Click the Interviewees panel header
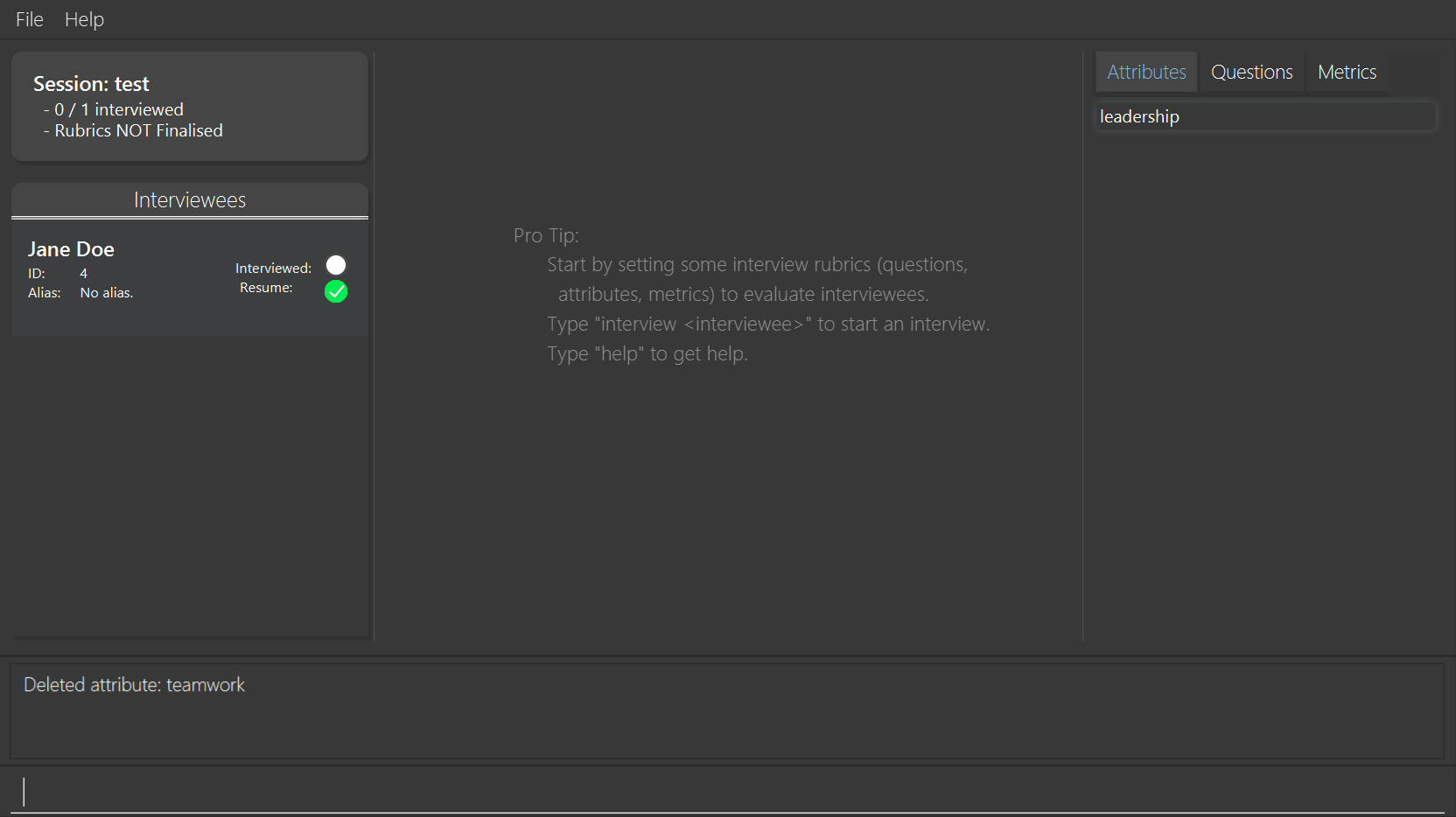 tap(190, 200)
